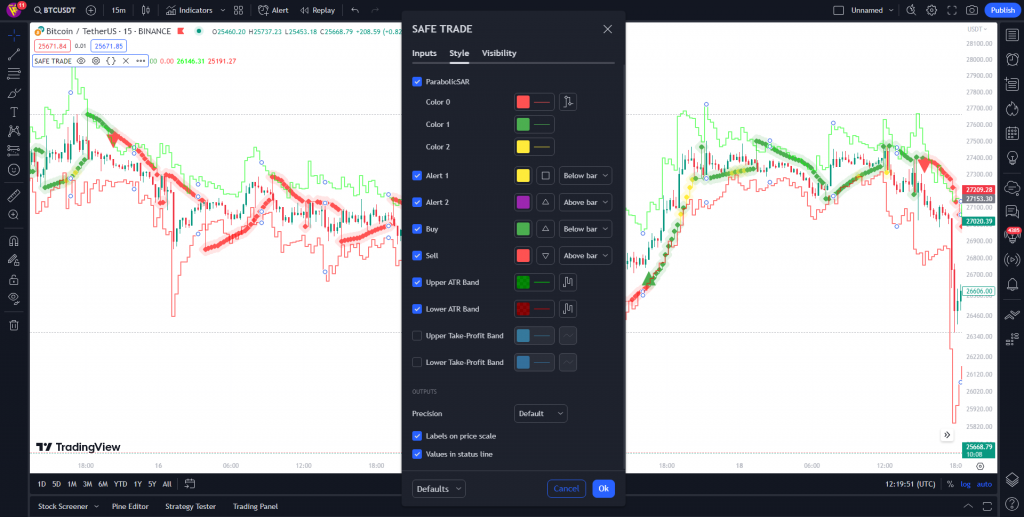Switch to the Visibility tab
The width and height of the screenshot is (1024, 517).
499,53
